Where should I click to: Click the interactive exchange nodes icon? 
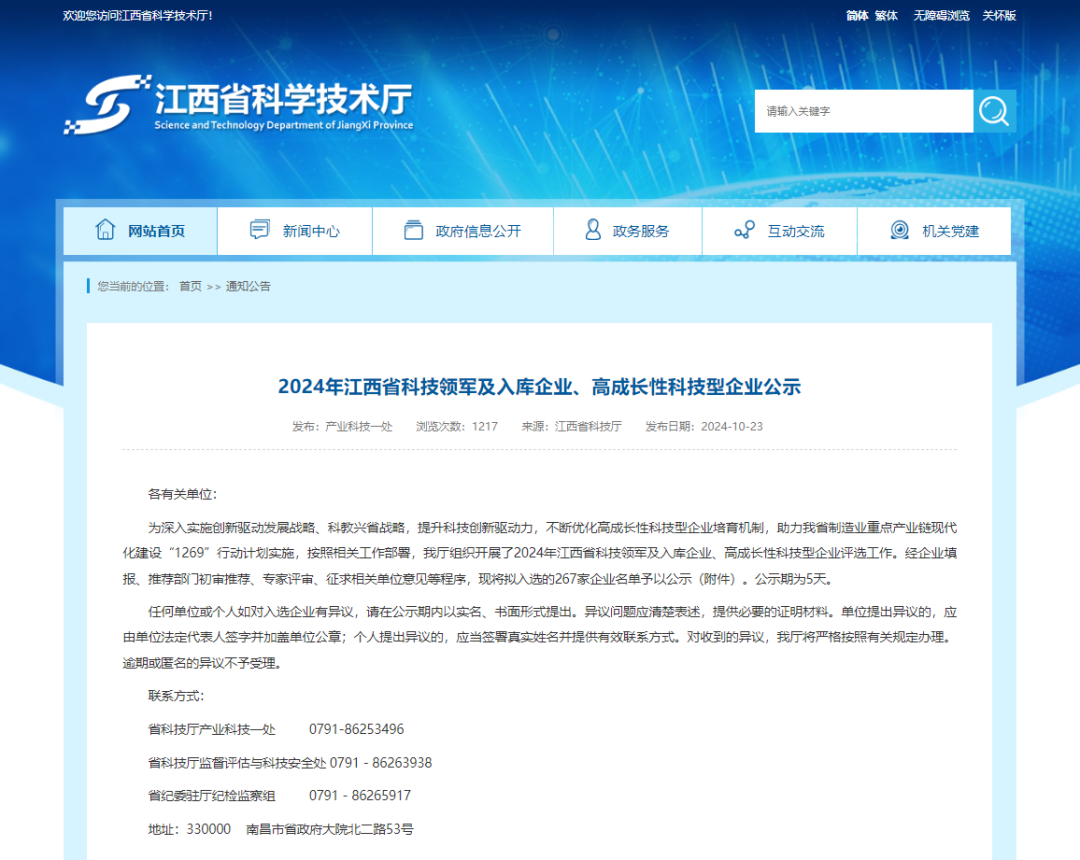[x=744, y=230]
